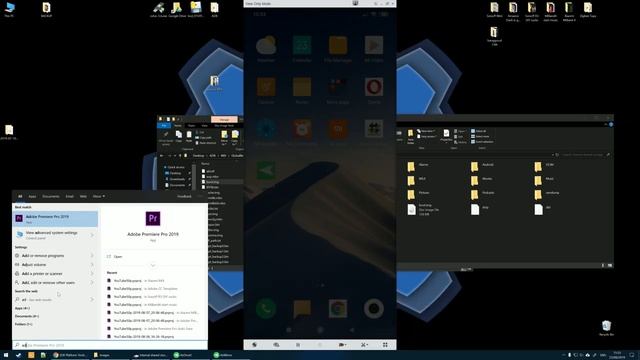This screenshot has width=640, height=360.
Task: Click the Folders (1+) category in search results
Action: tap(24, 324)
